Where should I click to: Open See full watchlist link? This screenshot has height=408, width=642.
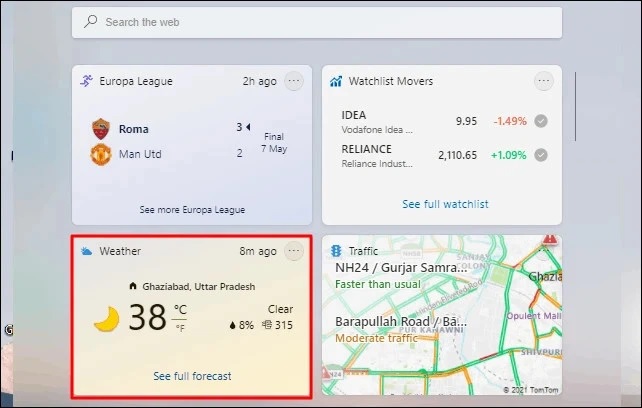coord(445,204)
